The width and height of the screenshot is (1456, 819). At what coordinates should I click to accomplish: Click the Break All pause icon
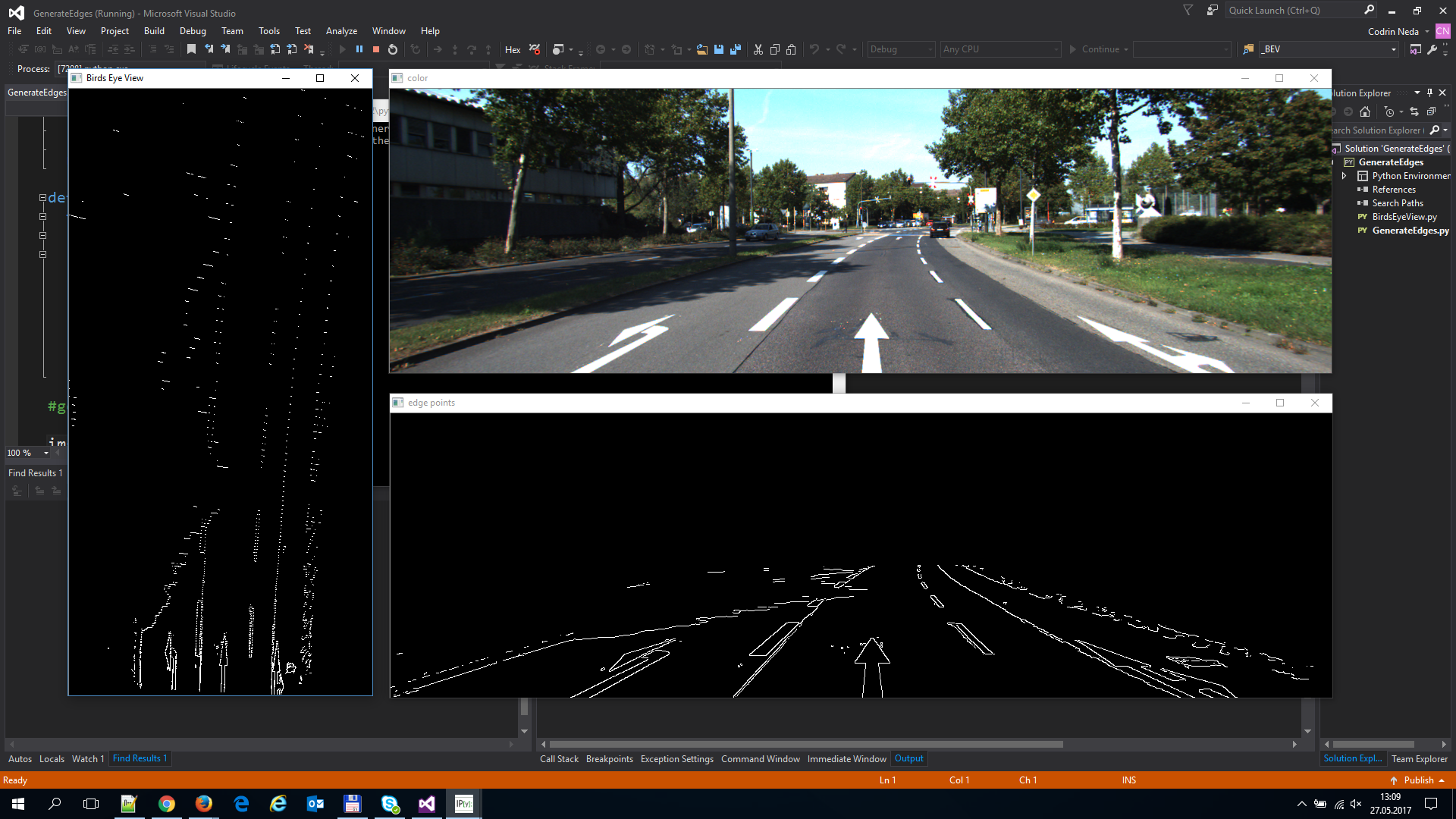(x=359, y=49)
